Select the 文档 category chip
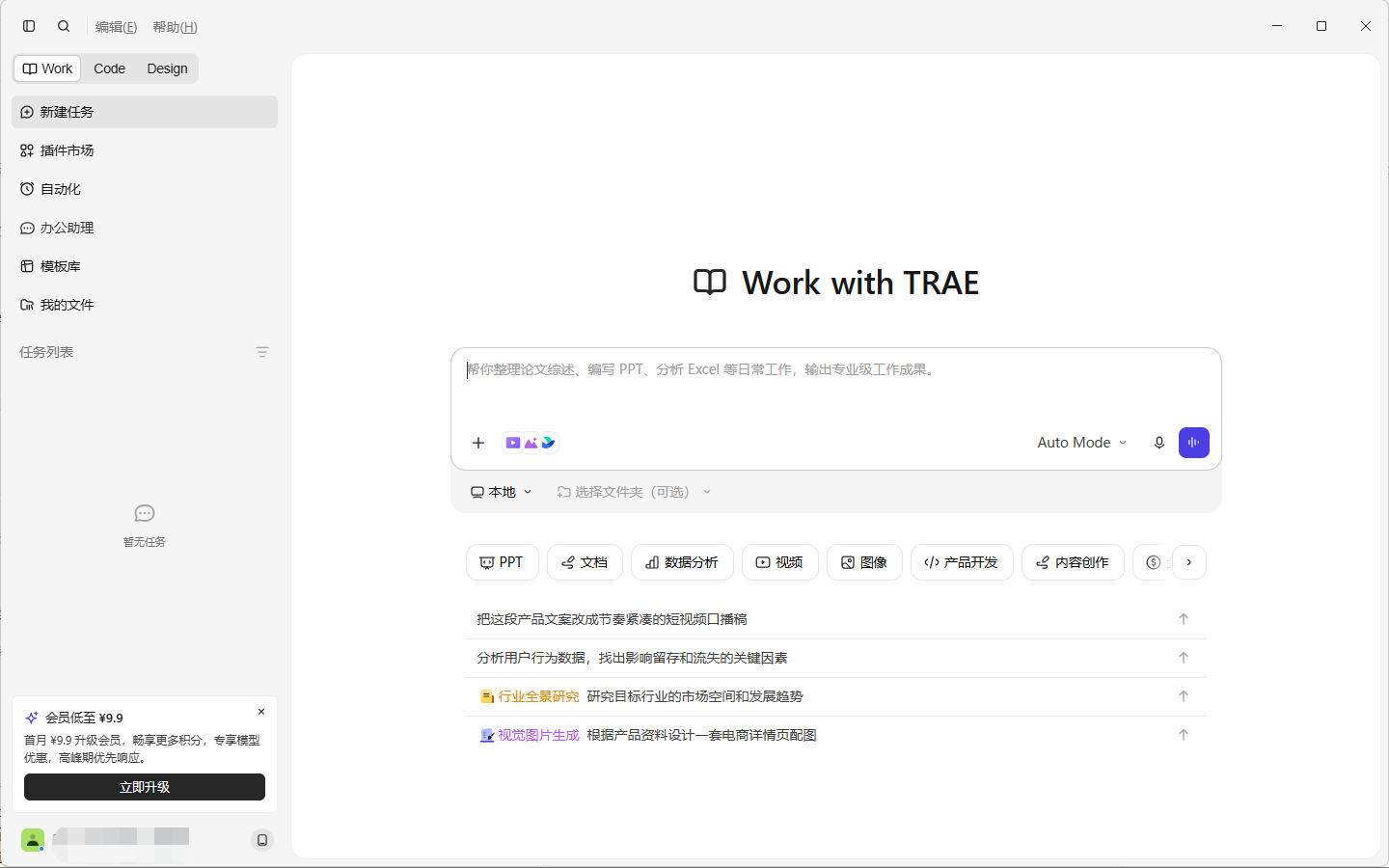Screen dimensions: 1389x868 (585, 562)
